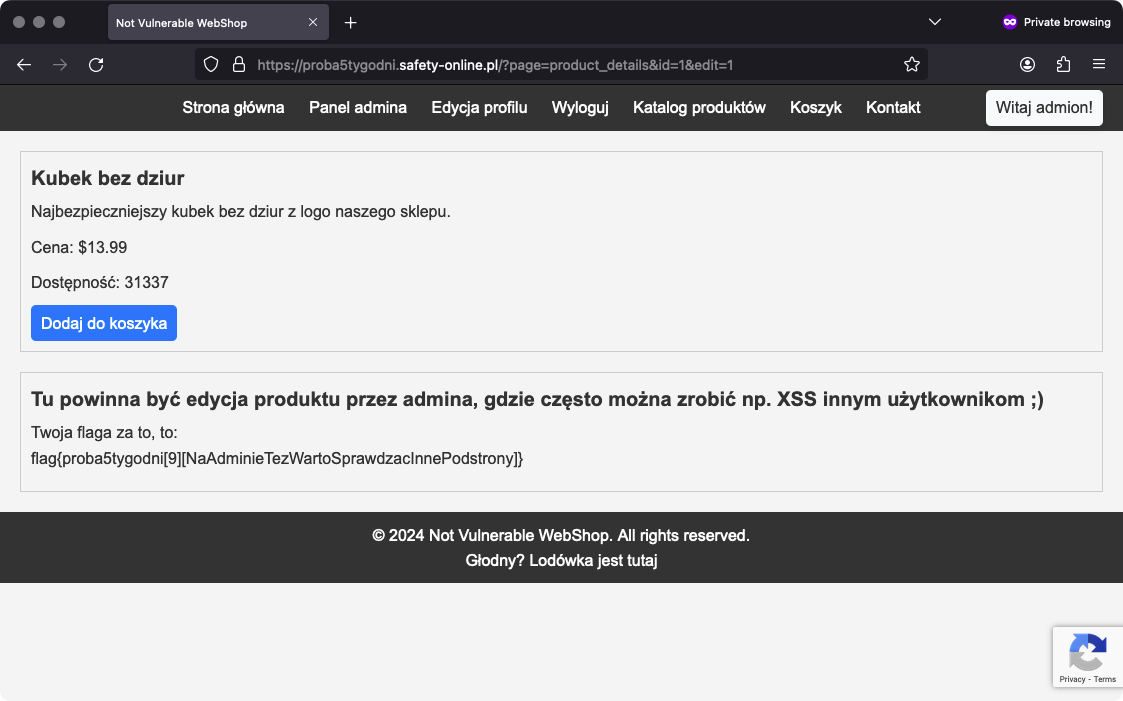Browse the Katalog produktów link
This screenshot has width=1123, height=701.
click(699, 108)
